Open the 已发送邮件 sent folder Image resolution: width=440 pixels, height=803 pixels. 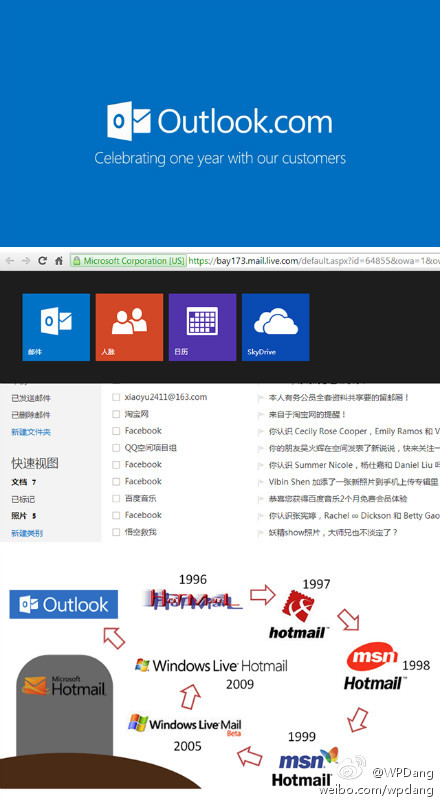[x=31, y=398]
